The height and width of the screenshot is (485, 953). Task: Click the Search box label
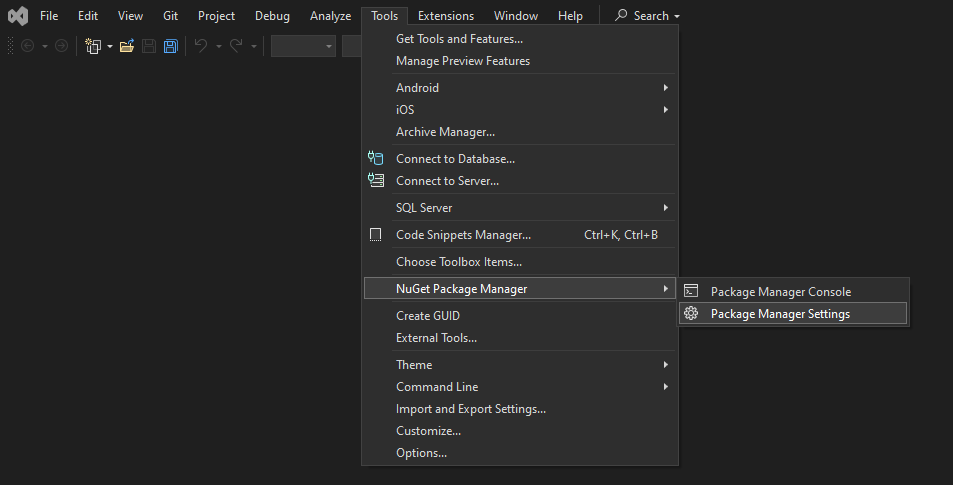651,16
